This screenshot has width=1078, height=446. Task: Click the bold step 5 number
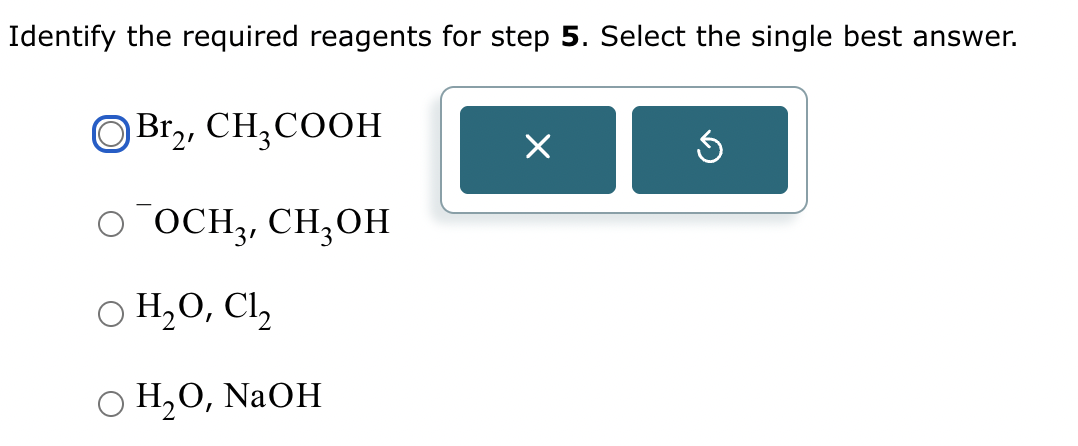(571, 37)
